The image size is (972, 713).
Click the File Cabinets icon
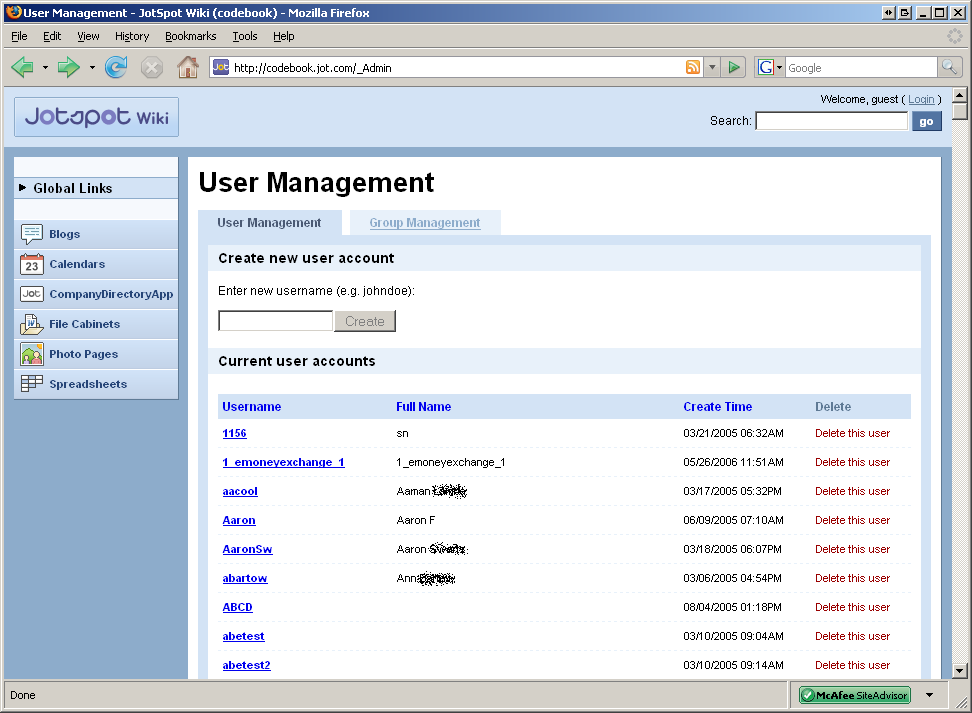pyautogui.click(x=32, y=324)
